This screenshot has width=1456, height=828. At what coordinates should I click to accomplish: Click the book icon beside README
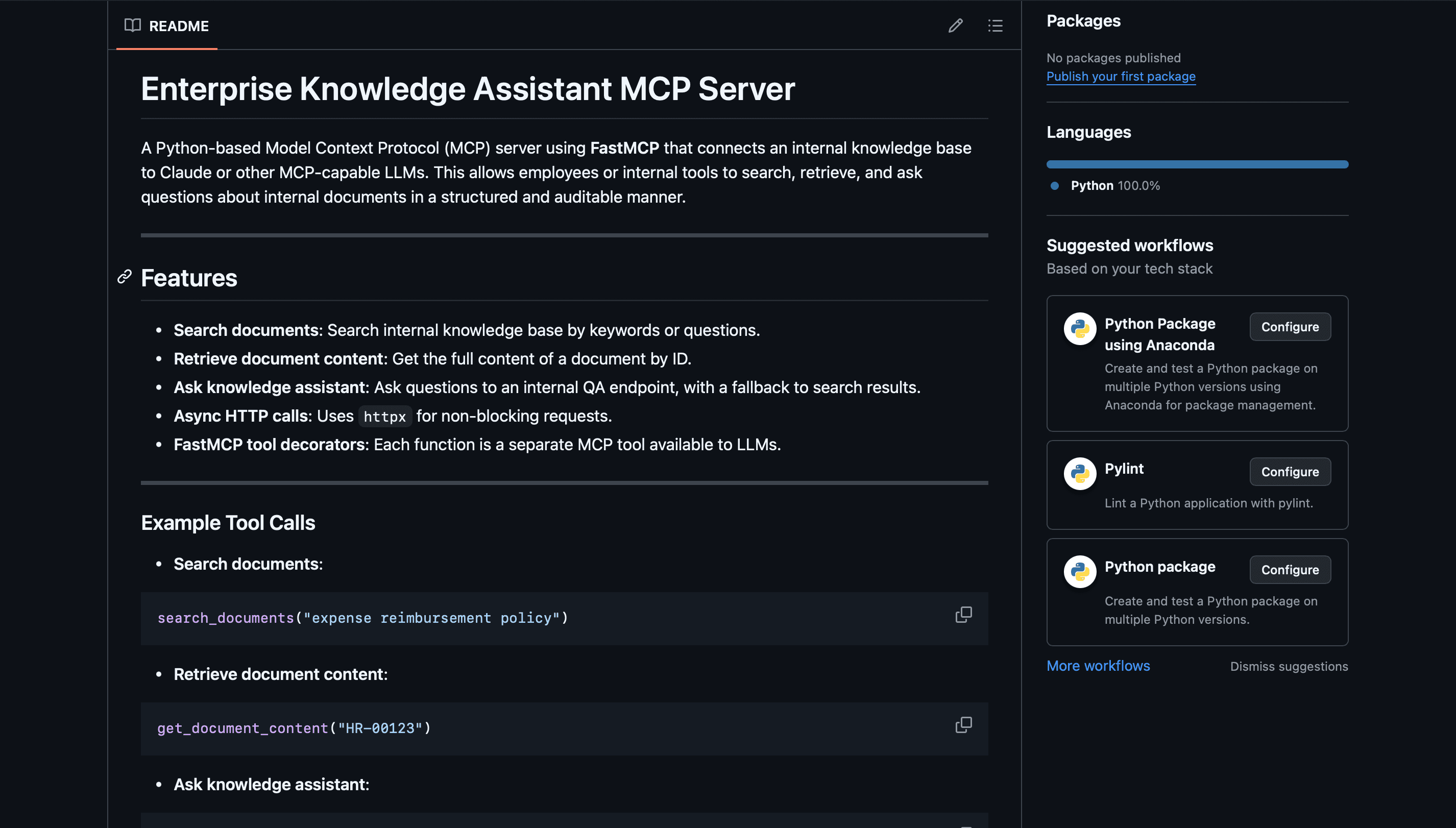[x=133, y=26]
